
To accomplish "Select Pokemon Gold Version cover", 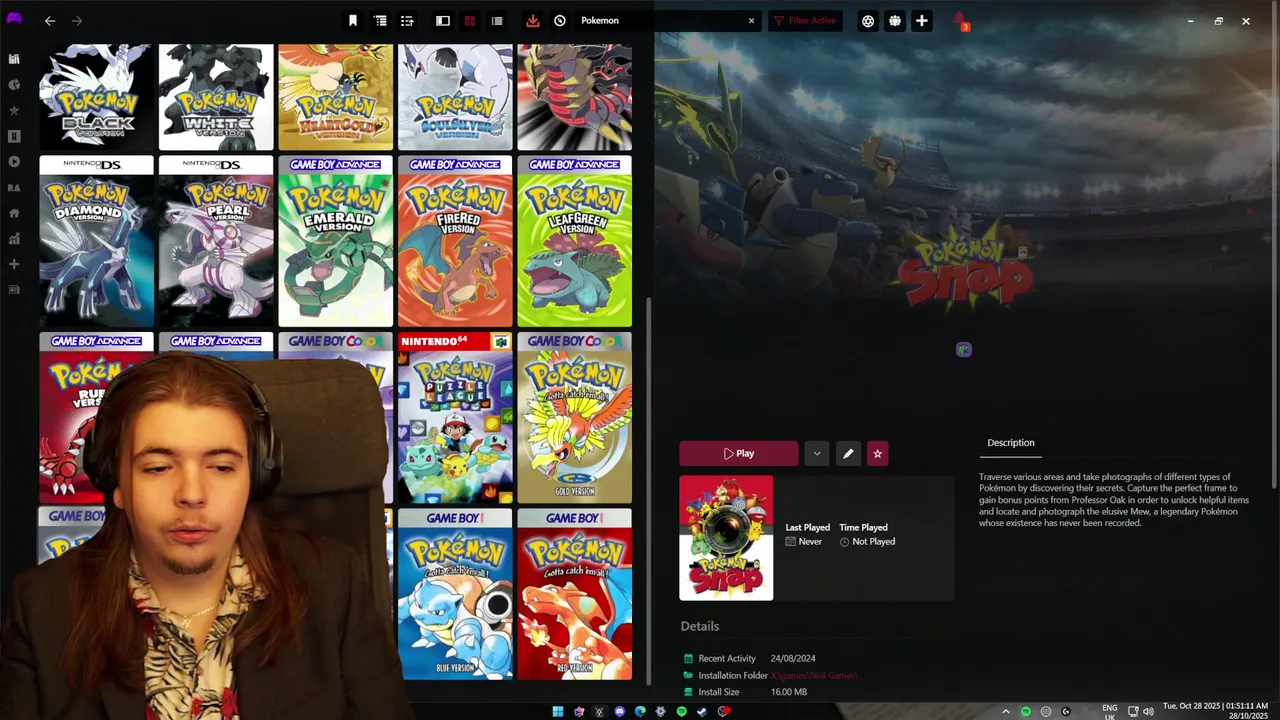I will point(575,418).
